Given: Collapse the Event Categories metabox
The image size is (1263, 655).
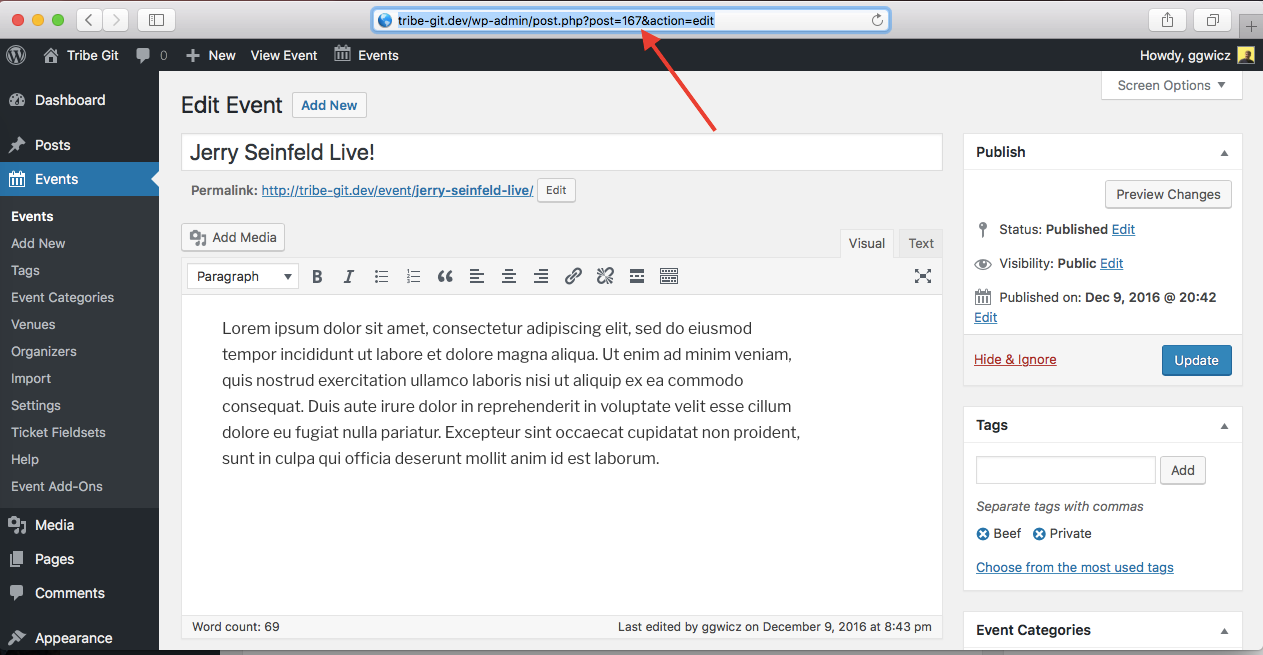Looking at the screenshot, I should 1224,630.
